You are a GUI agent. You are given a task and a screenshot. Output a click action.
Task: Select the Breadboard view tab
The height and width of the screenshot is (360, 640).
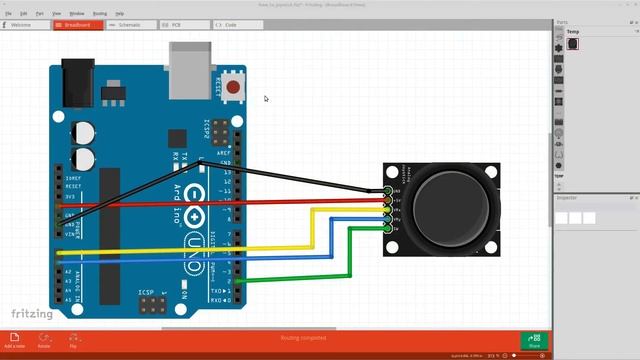pyautogui.click(x=78, y=25)
